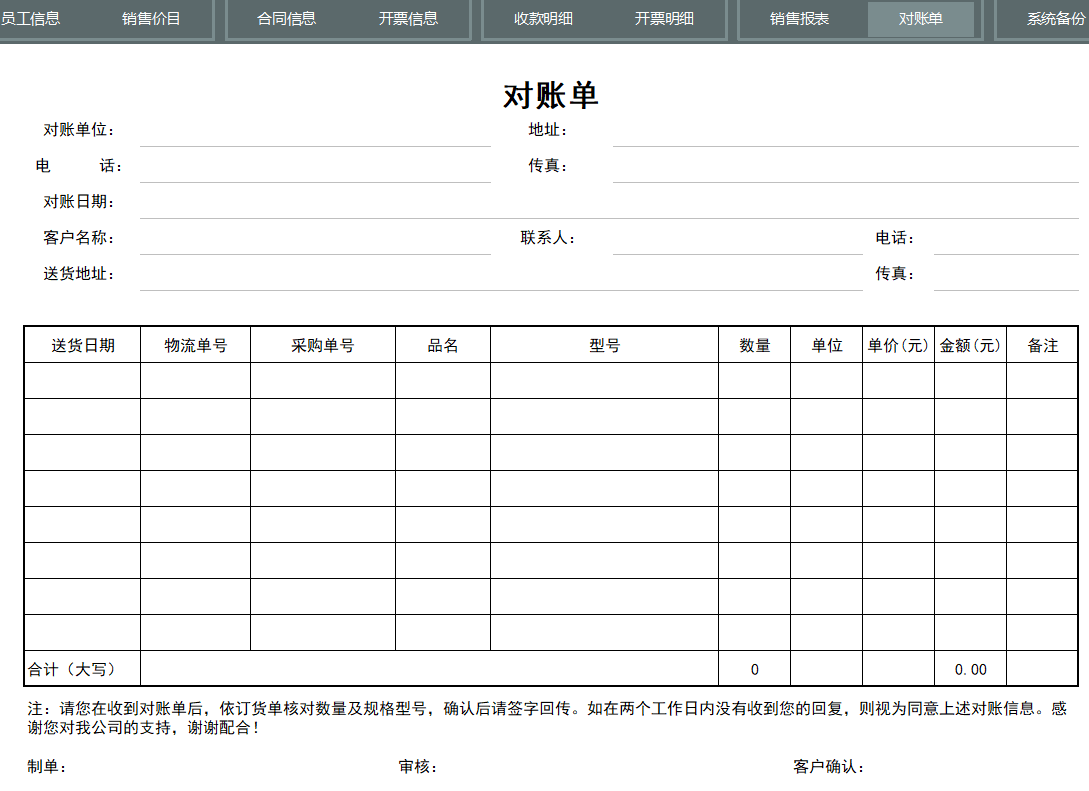Viewport: 1089px width, 791px height.
Task: Select the 送货日期 column header
Action: click(x=83, y=345)
